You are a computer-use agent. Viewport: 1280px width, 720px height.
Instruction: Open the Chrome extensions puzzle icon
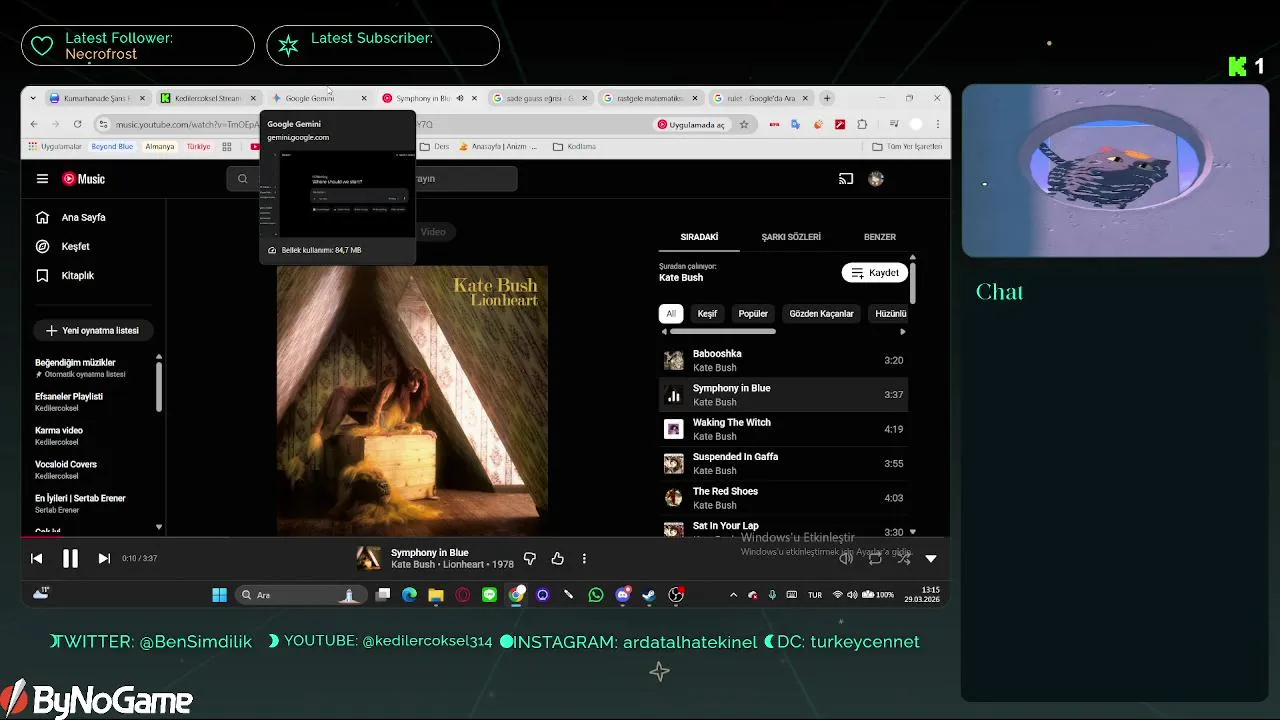tap(862, 124)
